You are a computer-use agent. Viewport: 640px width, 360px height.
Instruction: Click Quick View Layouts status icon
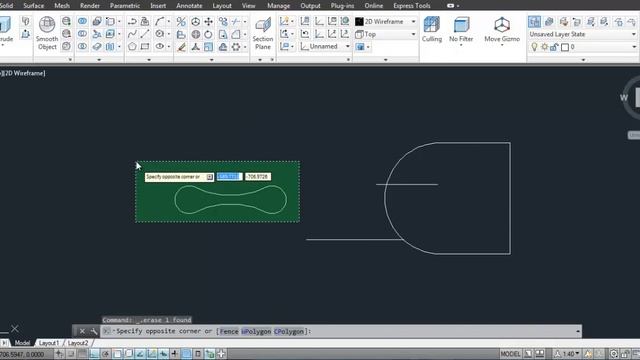(x=528, y=354)
